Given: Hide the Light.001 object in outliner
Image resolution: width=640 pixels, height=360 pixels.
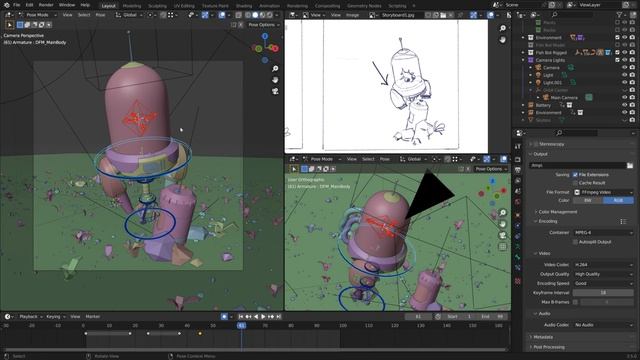Looking at the screenshot, I should tap(624, 82).
